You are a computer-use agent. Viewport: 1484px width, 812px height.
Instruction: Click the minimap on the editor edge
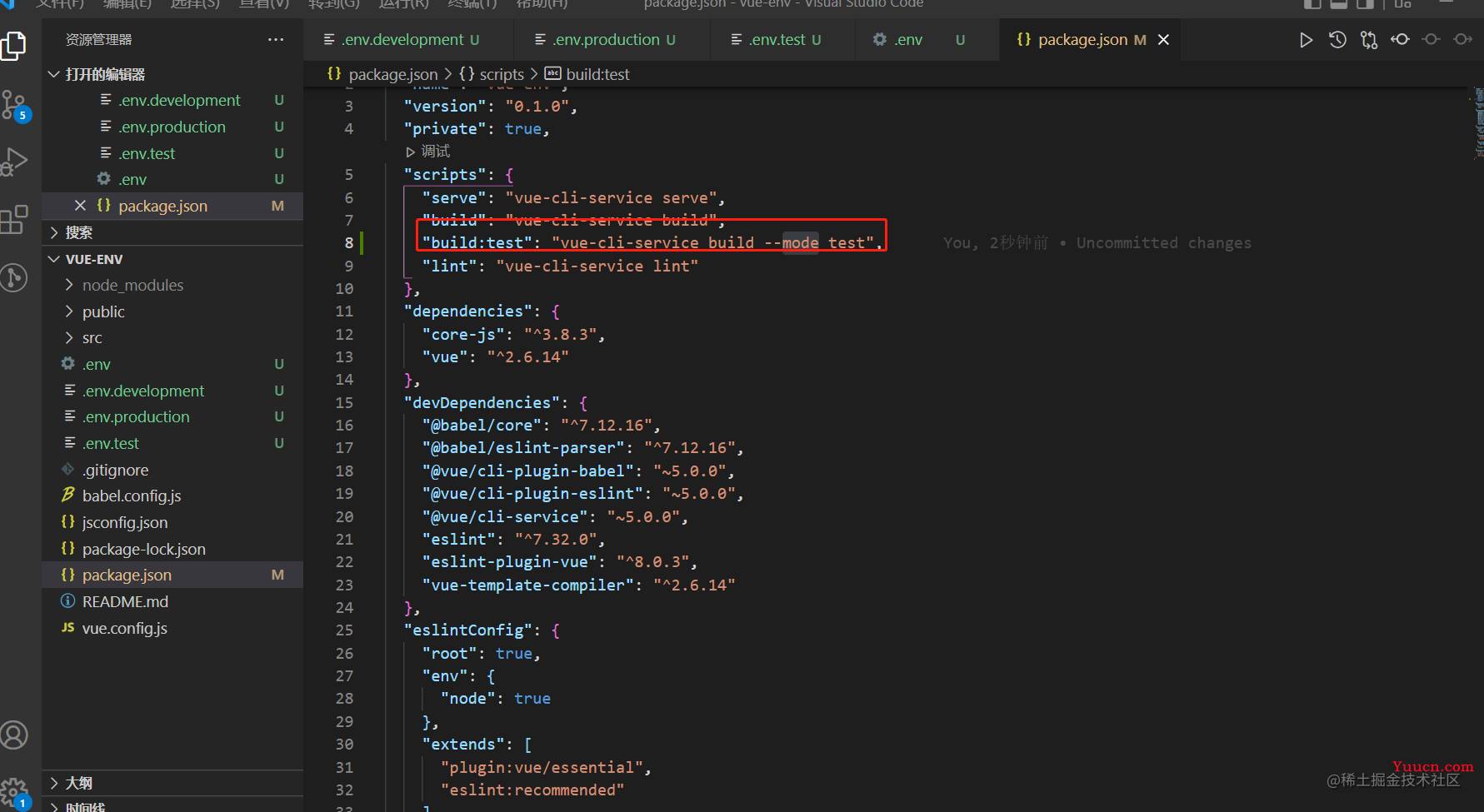pyautogui.click(x=1478, y=123)
